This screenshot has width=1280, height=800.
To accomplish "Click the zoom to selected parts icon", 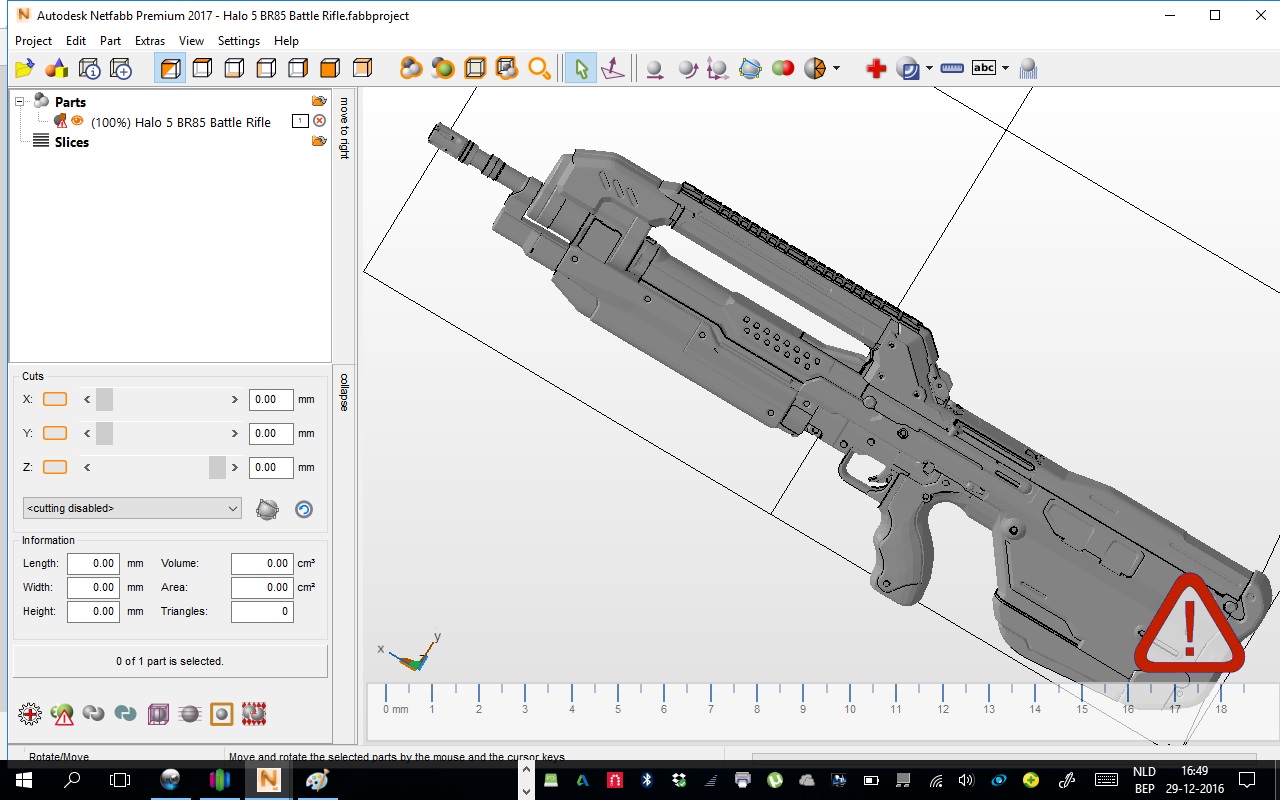I will (x=443, y=68).
